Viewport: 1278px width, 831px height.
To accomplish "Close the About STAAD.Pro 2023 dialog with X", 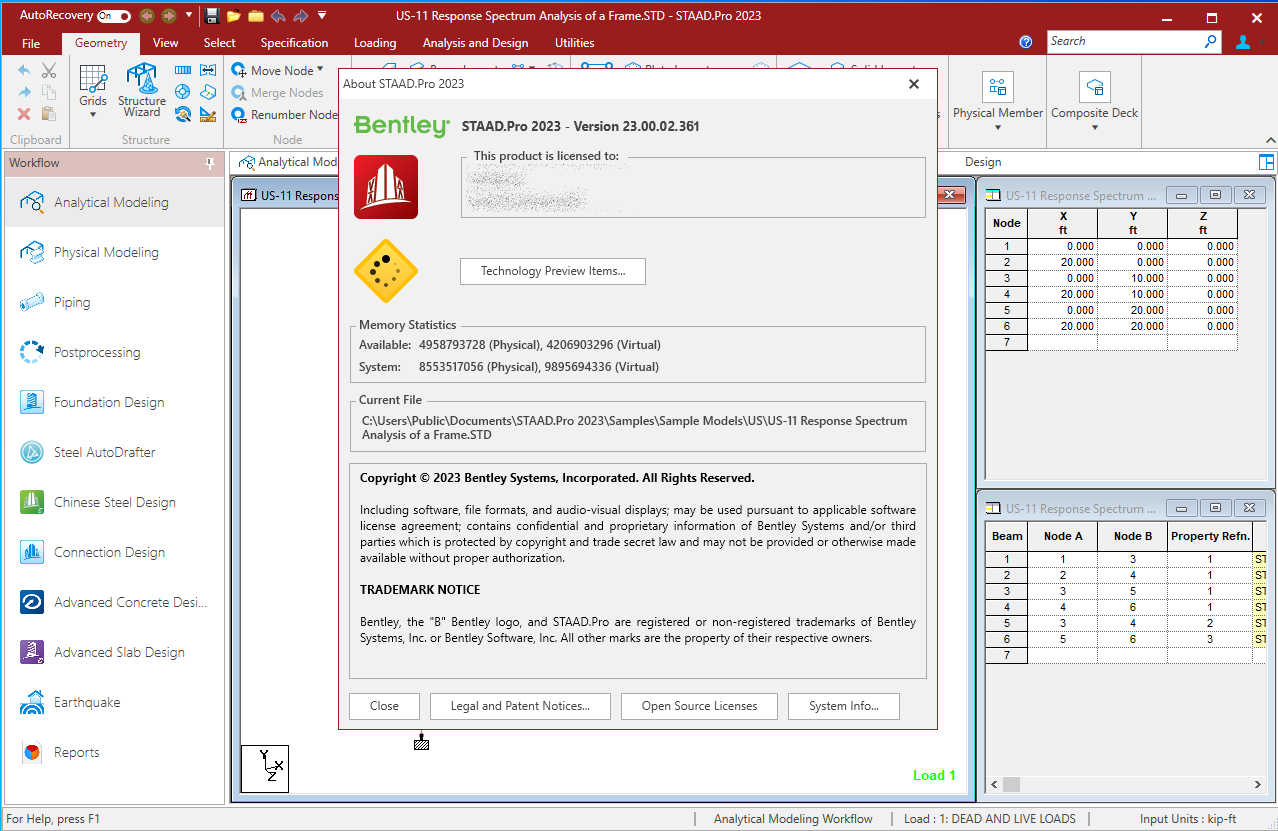I will pos(913,84).
